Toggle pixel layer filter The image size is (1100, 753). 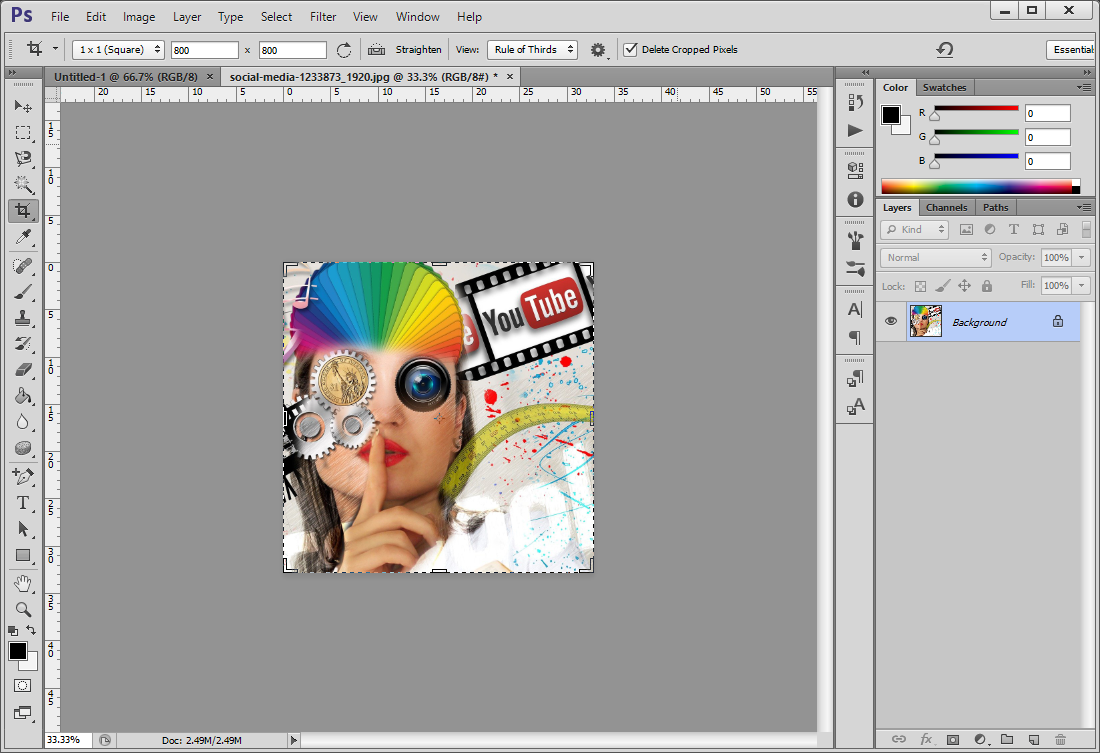pos(966,229)
